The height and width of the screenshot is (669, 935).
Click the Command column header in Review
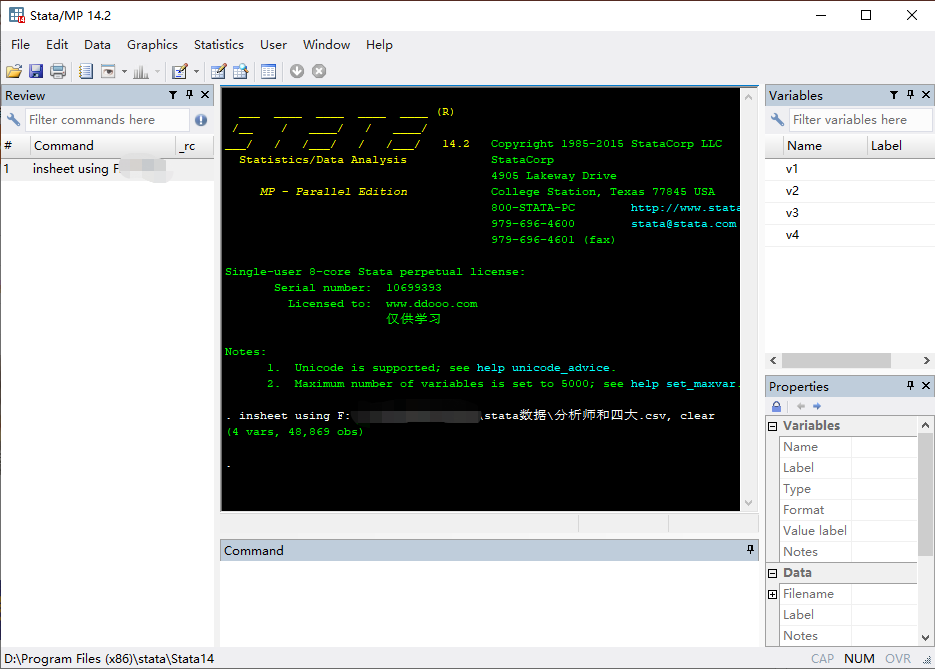pyautogui.click(x=103, y=146)
